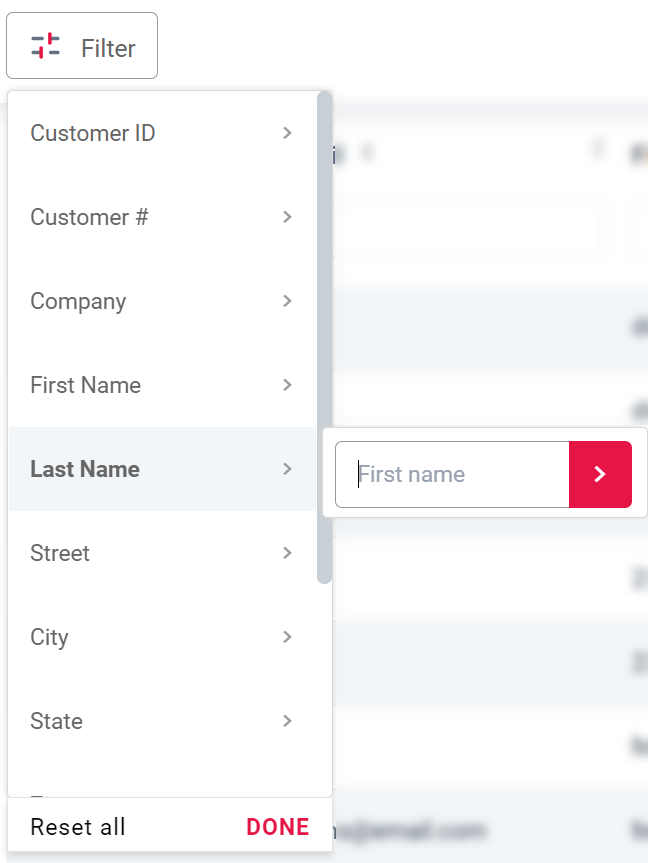Viewport: 648px width, 863px height.
Task: Click the City row arrow icon
Action: (x=287, y=637)
